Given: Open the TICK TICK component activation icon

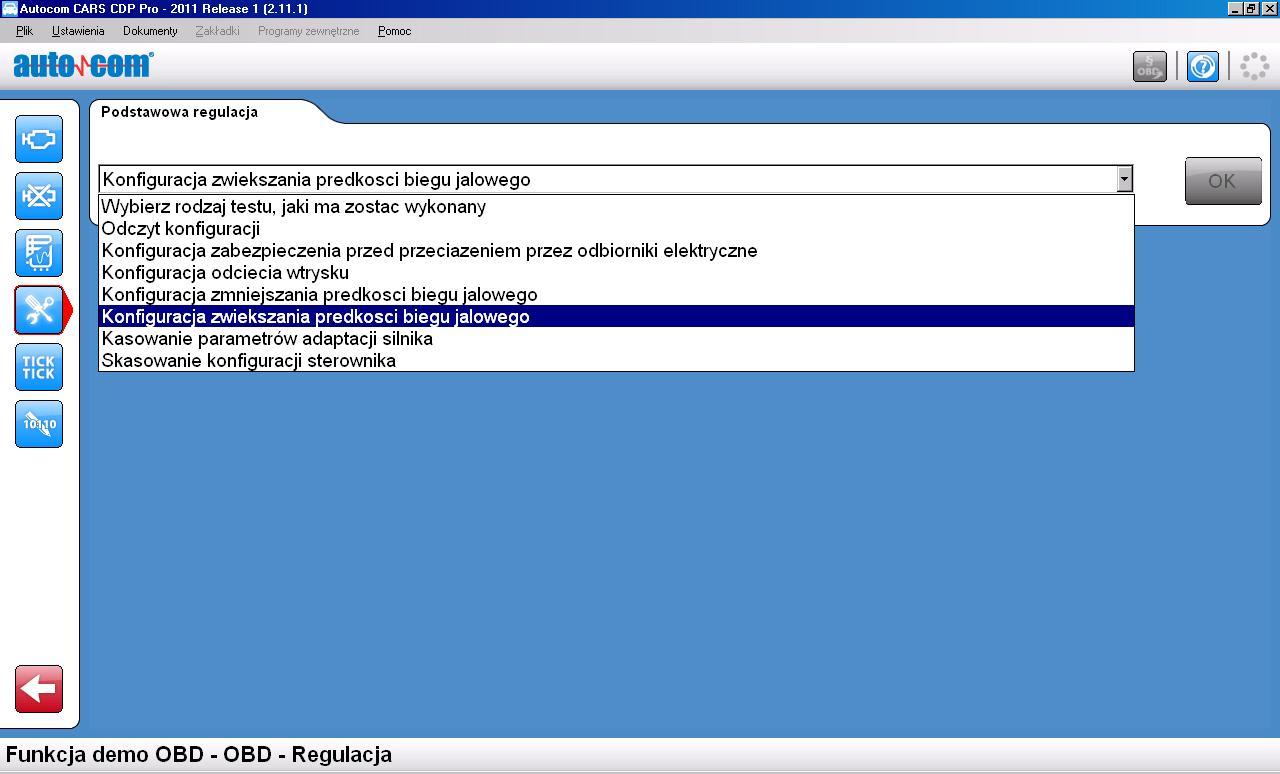Looking at the screenshot, I should point(39,367).
